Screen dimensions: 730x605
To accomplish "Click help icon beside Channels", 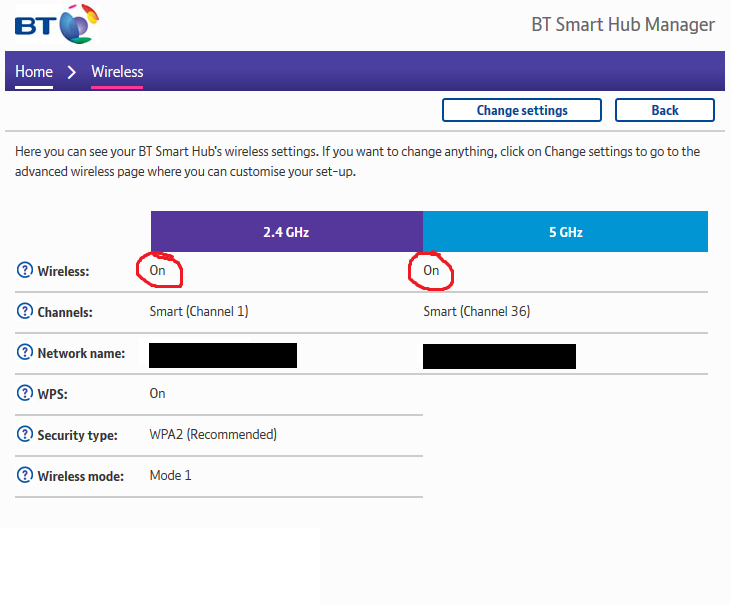I will 25,312.
